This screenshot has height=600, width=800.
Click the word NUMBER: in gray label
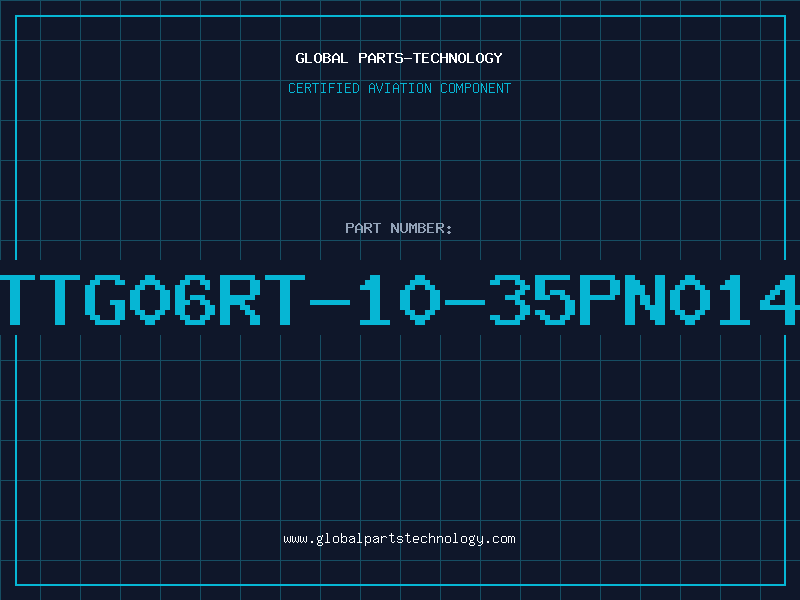point(421,228)
